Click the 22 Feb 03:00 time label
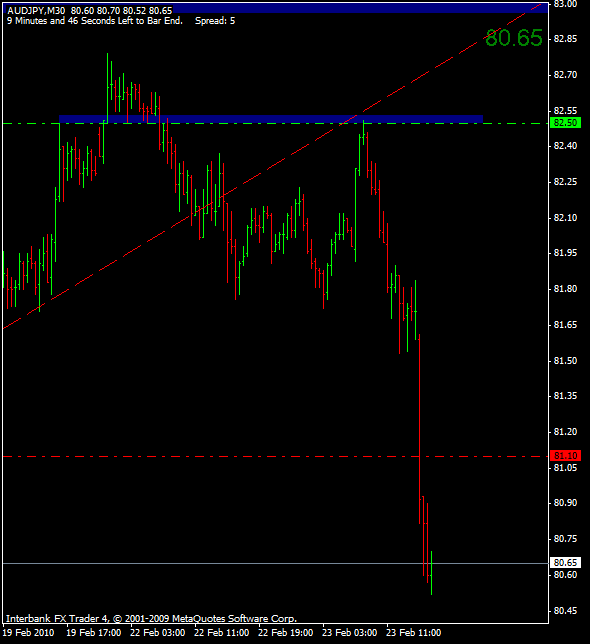 pyautogui.click(x=158, y=632)
